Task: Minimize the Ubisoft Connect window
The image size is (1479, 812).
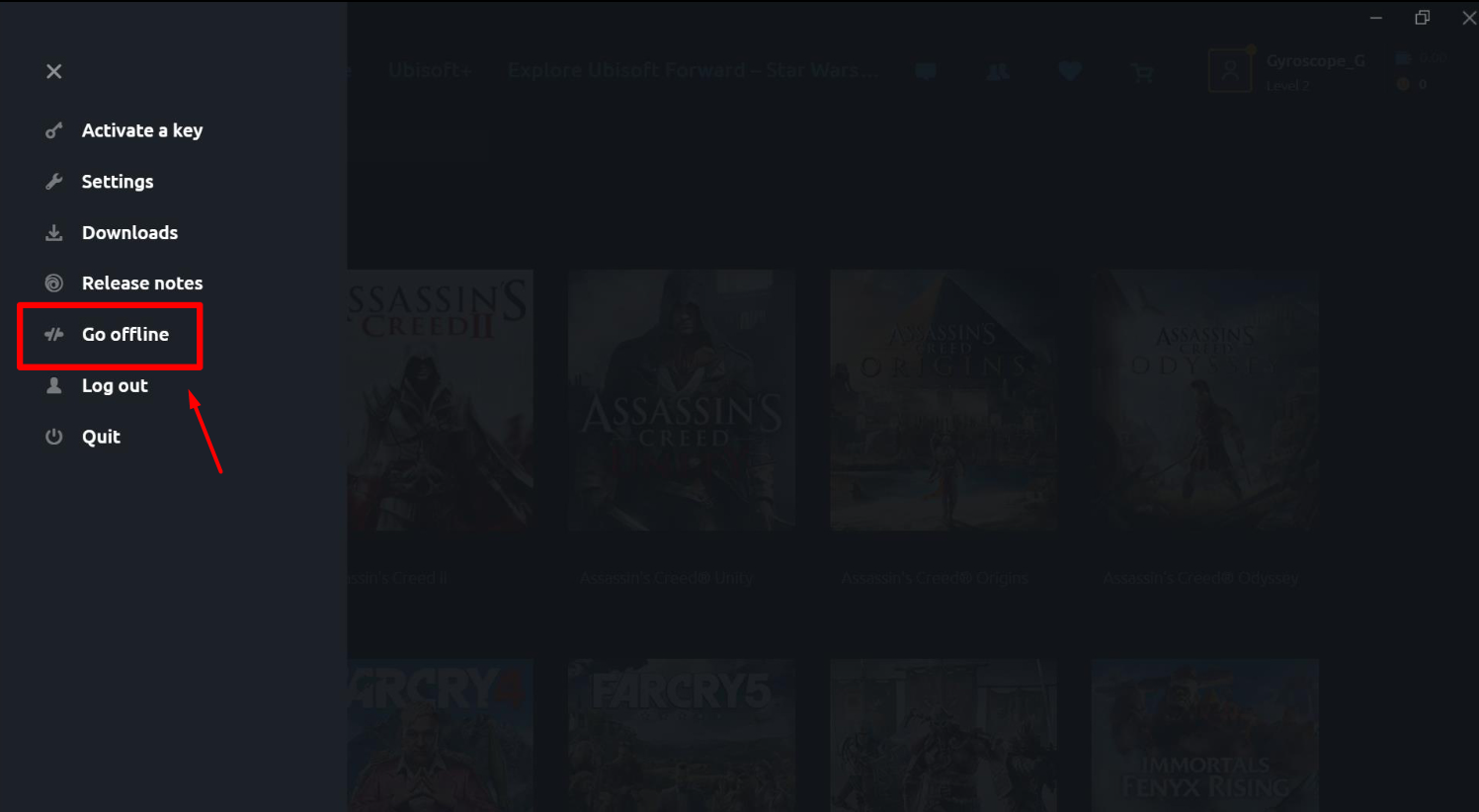Action: [x=1376, y=18]
